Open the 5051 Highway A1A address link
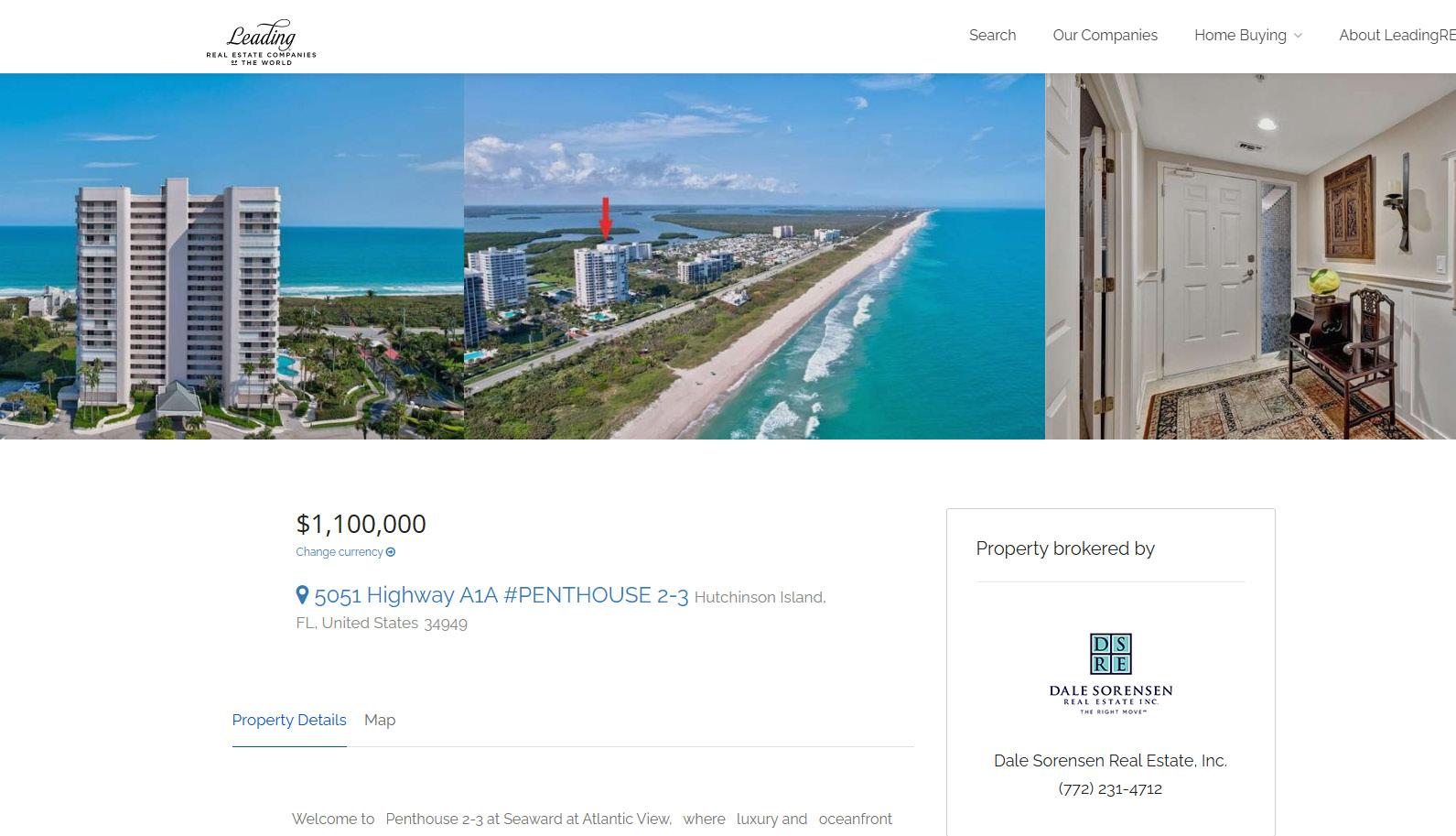1456x836 pixels. tap(501, 595)
